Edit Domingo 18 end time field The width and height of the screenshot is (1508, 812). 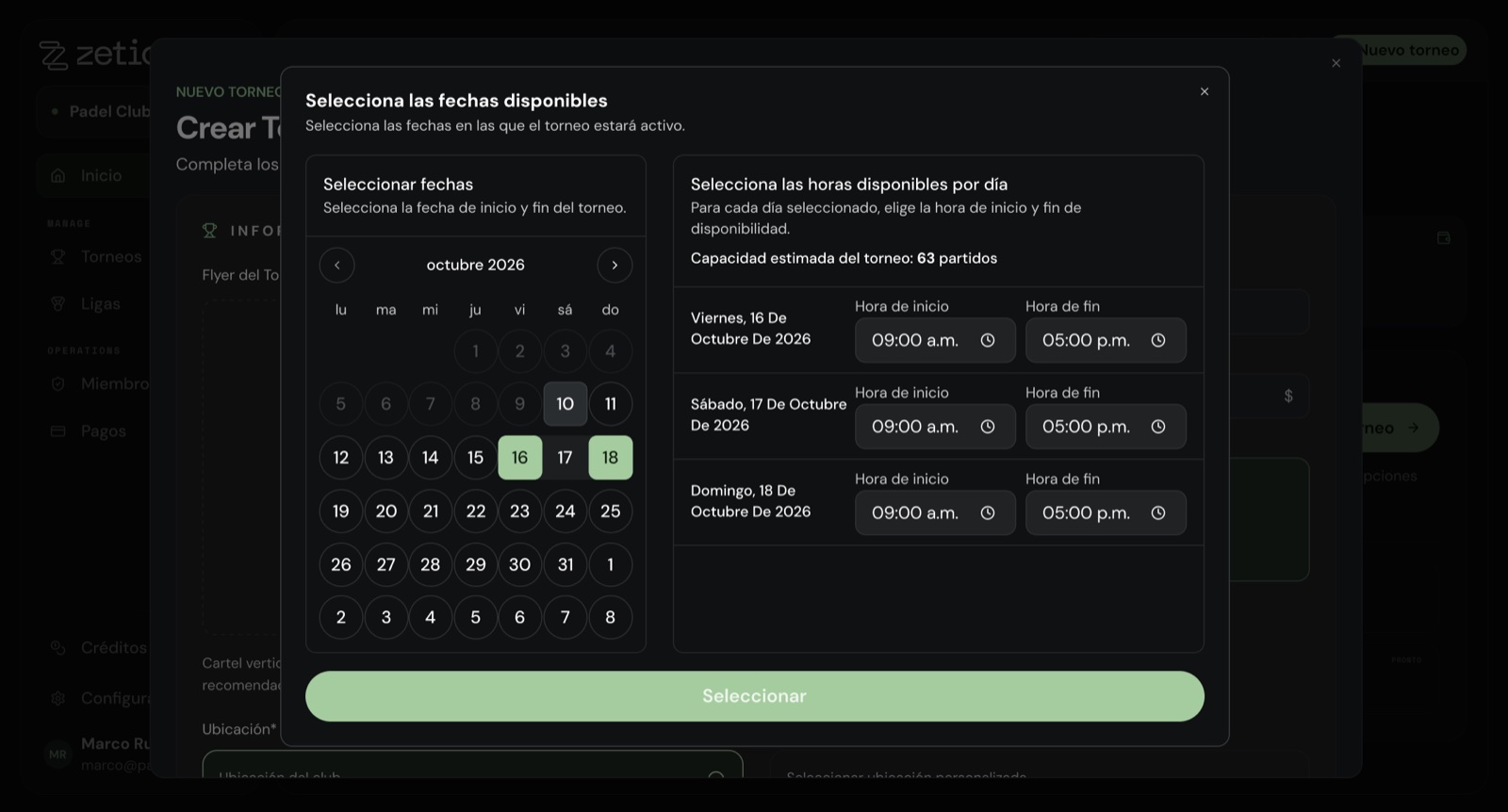click(1106, 512)
